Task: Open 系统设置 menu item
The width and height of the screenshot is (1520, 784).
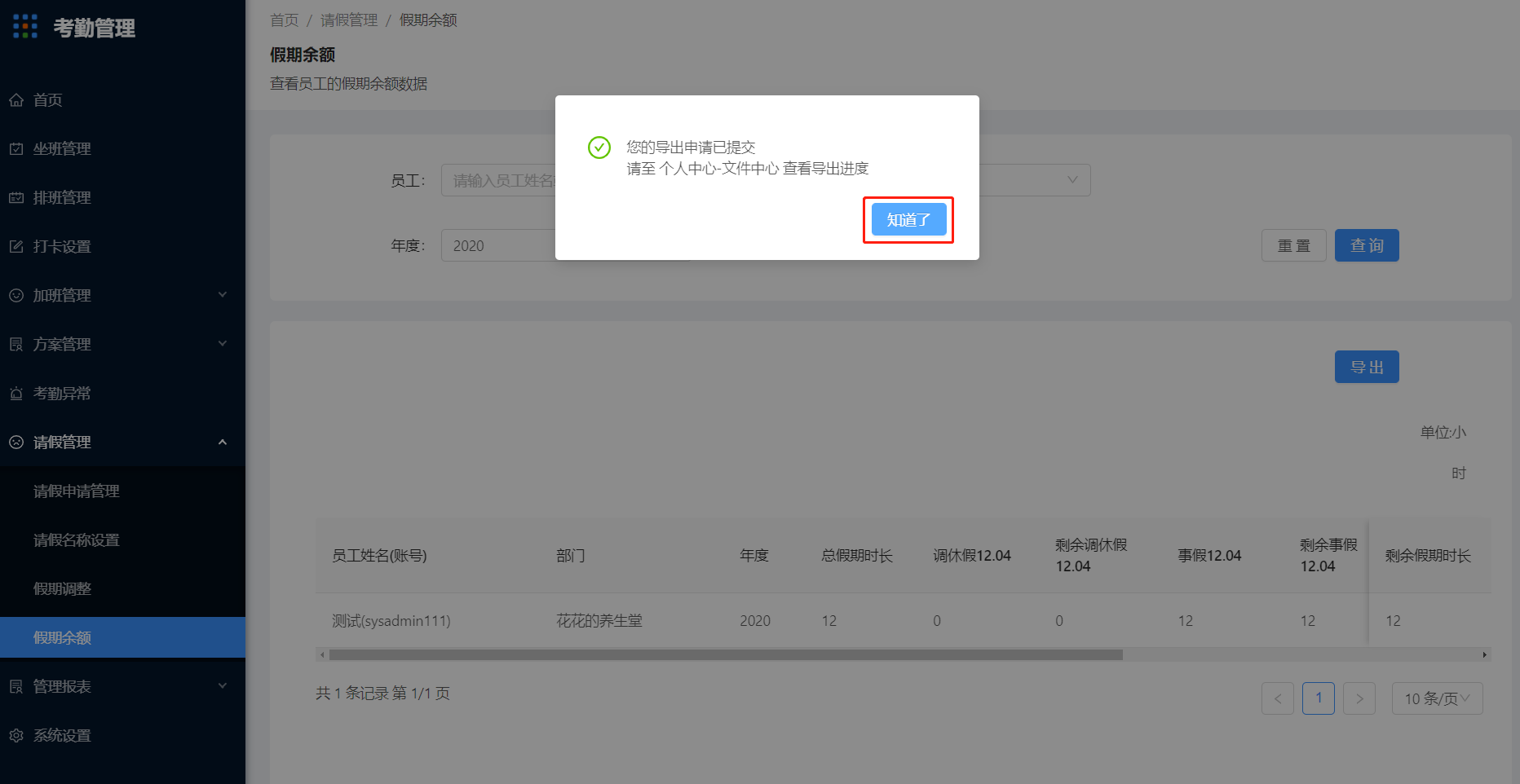Action: click(x=122, y=736)
